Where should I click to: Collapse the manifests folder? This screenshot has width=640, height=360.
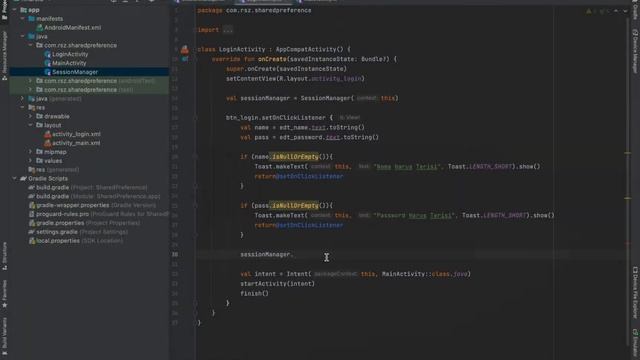click(x=22, y=19)
